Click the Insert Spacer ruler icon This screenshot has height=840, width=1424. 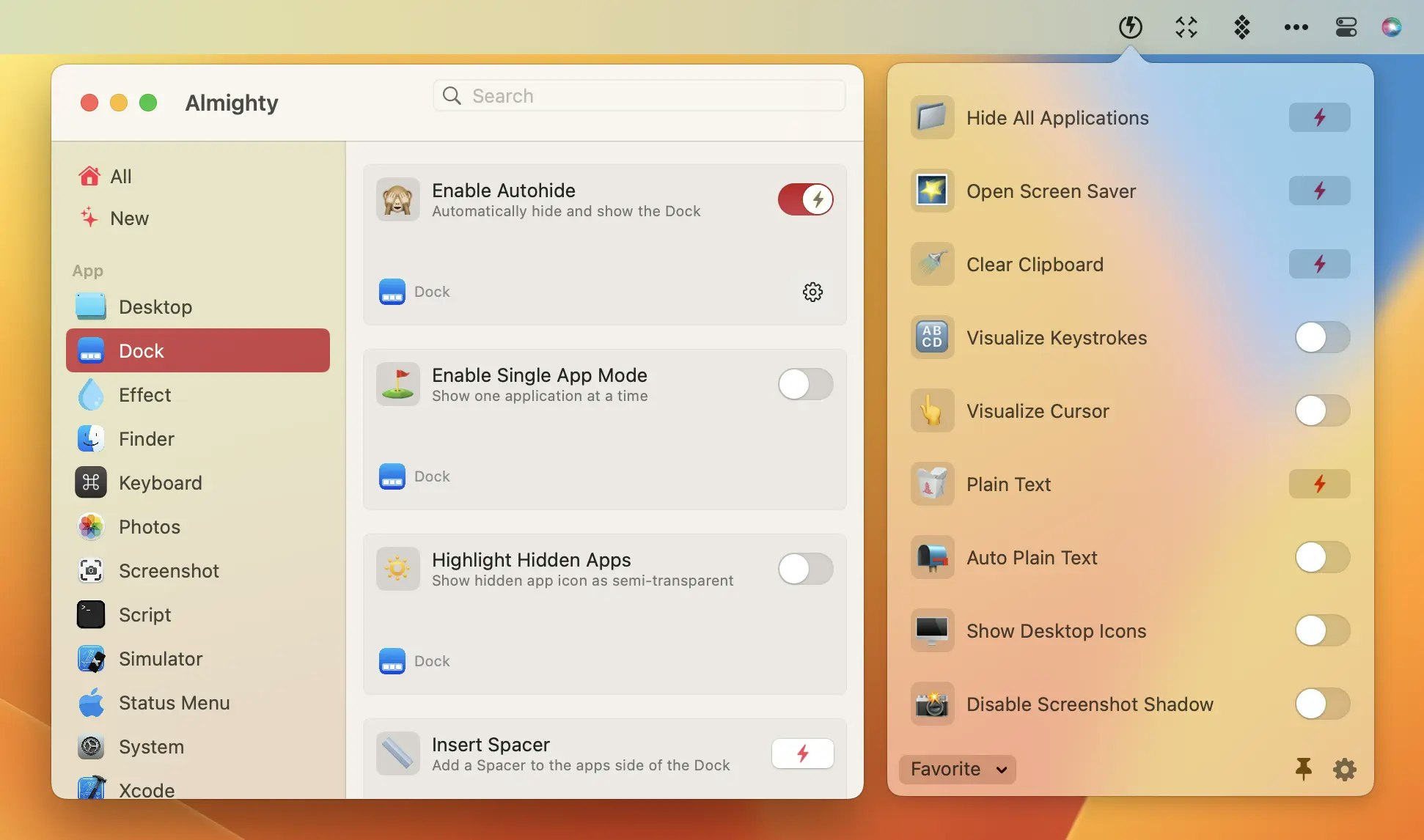pos(398,754)
